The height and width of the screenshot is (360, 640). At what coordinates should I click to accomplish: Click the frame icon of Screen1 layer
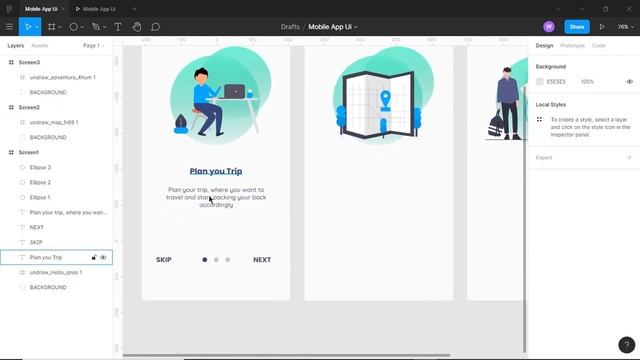pyautogui.click(x=11, y=152)
